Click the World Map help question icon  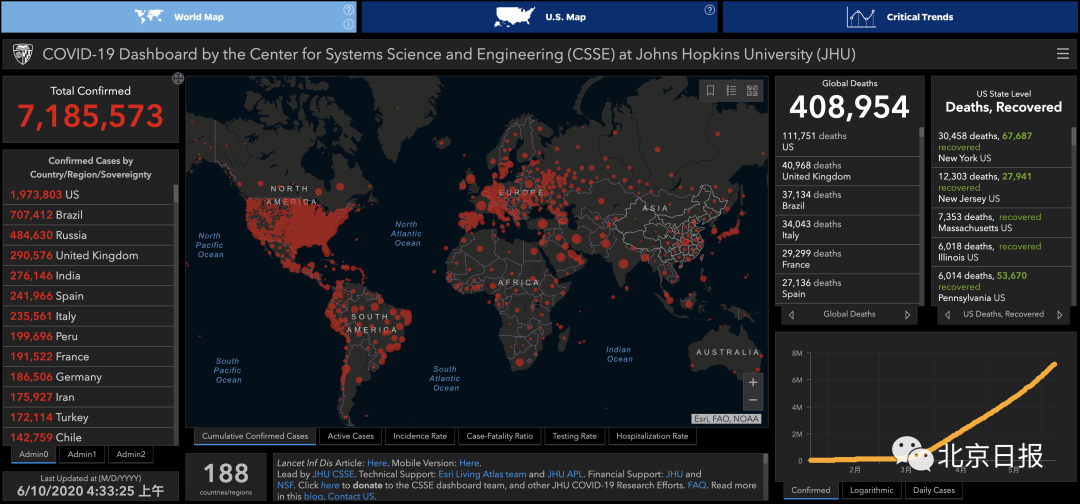click(349, 10)
